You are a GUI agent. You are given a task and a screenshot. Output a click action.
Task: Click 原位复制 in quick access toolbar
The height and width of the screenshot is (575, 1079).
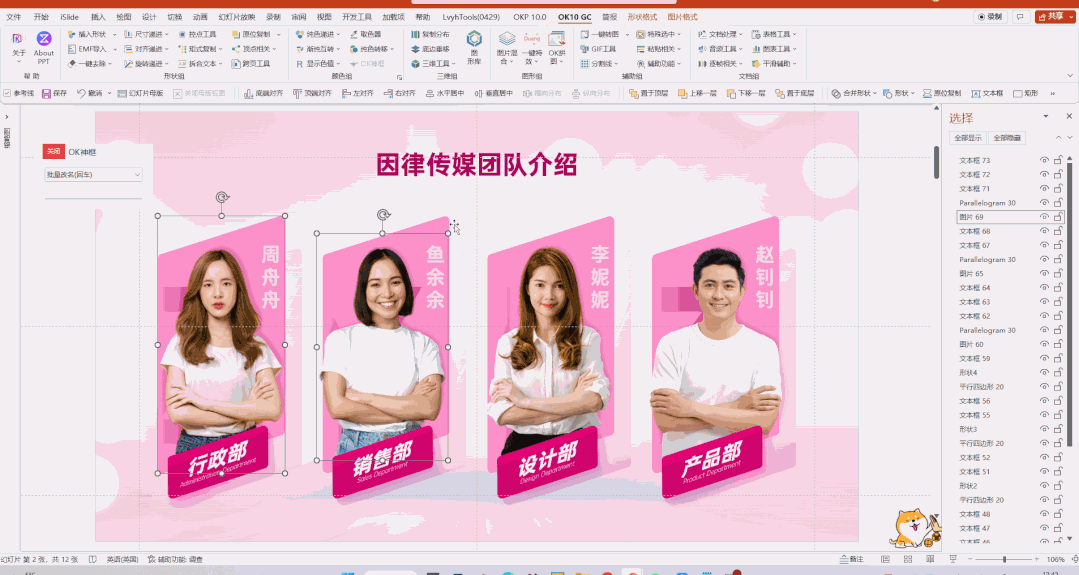(x=942, y=93)
